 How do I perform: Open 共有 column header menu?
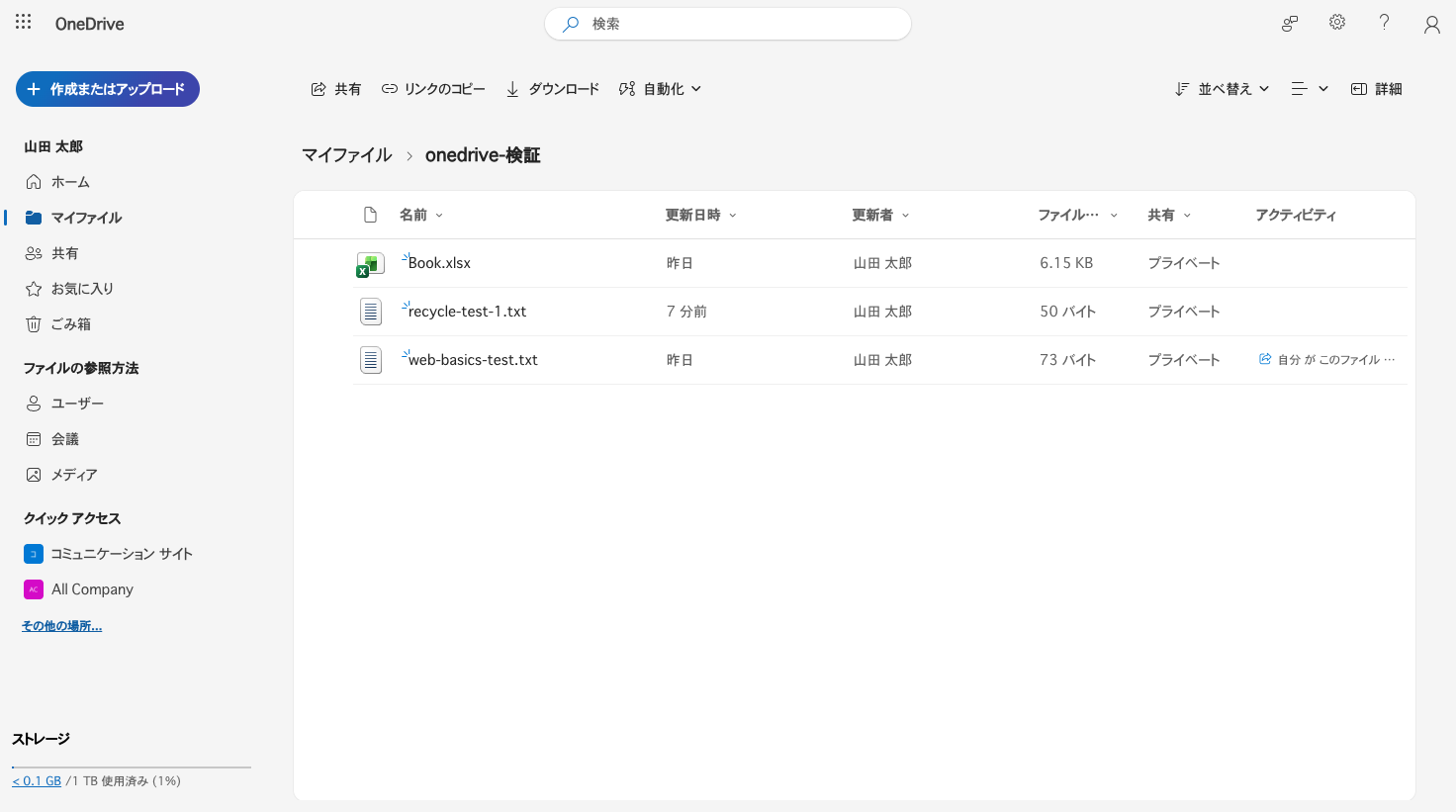[1169, 215]
